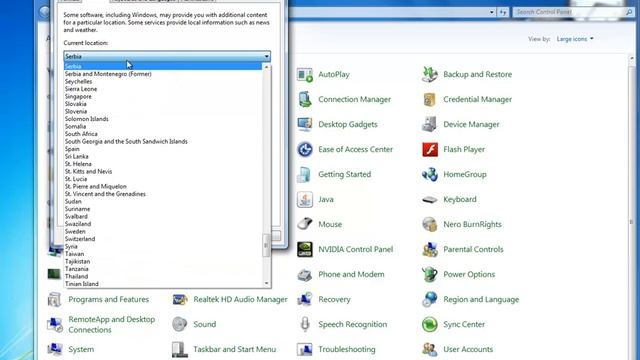Select the highlighted Serbia list entry
Viewport: 640px width, 360px height.
point(163,66)
